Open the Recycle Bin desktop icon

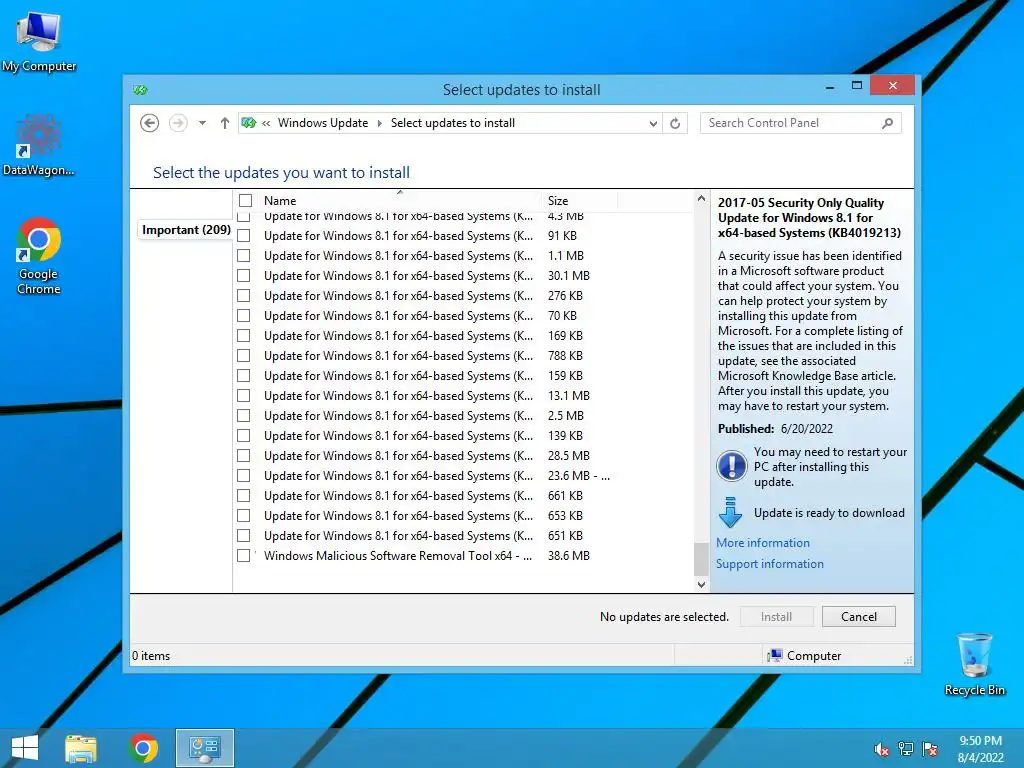point(974,665)
